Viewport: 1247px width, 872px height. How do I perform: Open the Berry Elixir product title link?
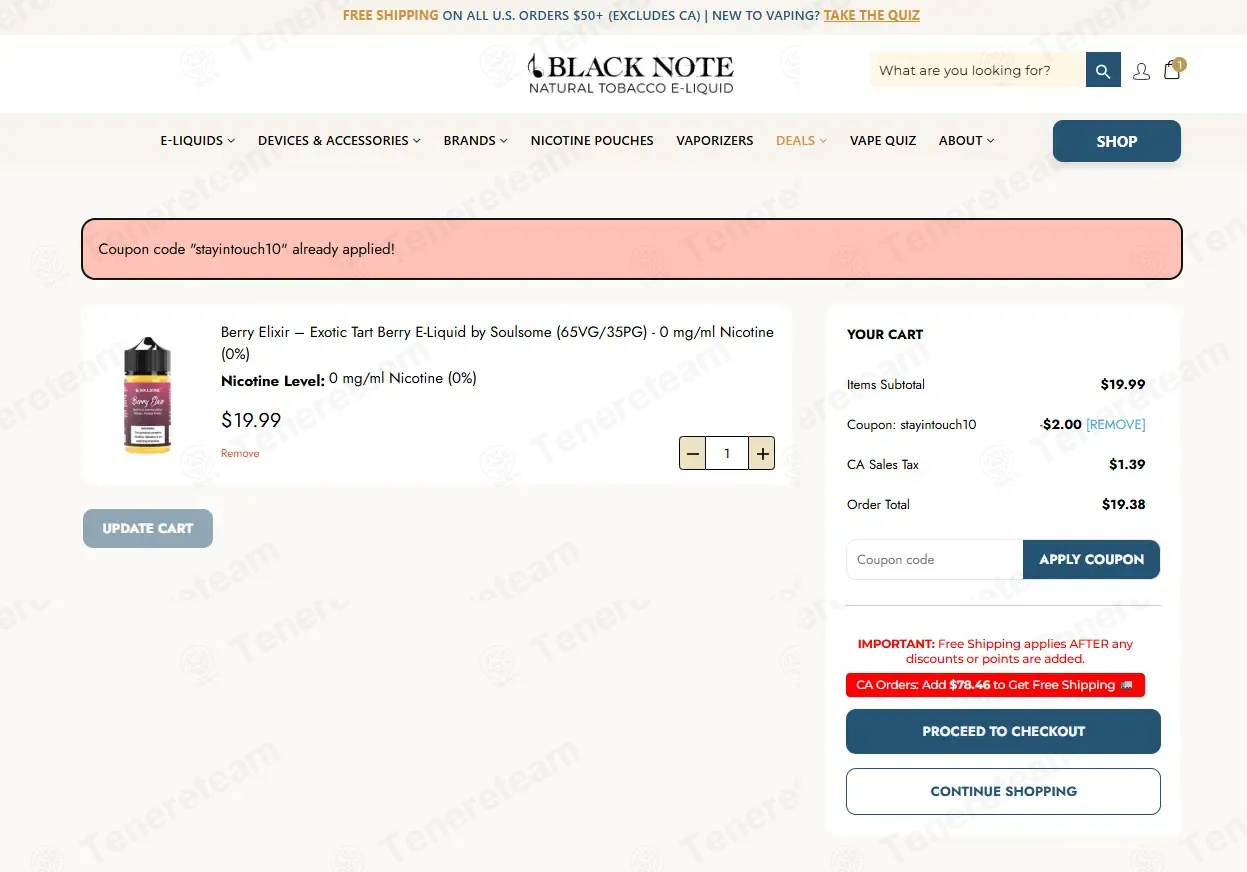pyautogui.click(x=497, y=343)
